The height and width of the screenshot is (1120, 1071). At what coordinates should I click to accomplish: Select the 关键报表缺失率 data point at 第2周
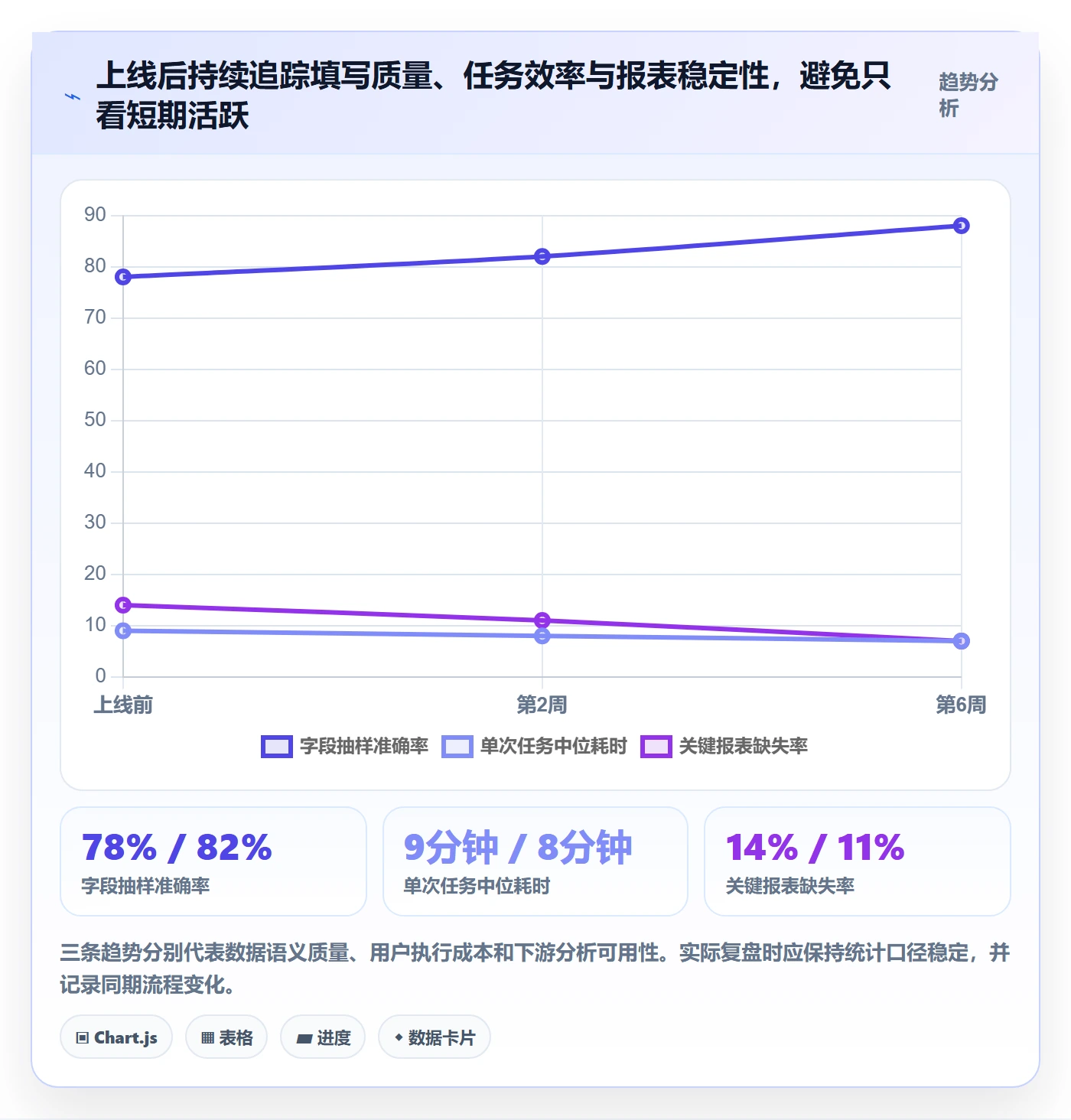click(542, 620)
